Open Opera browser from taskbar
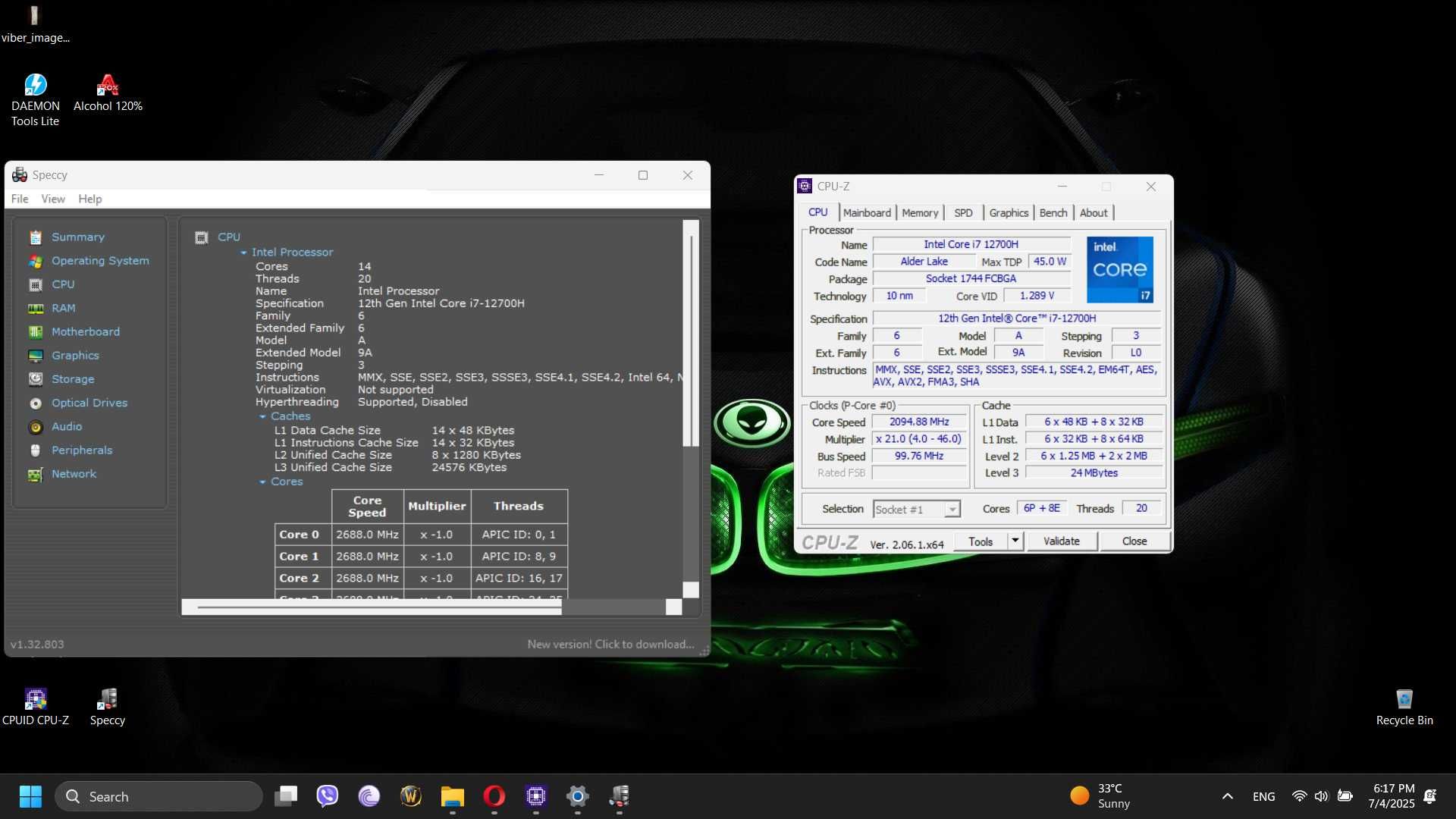The image size is (1456, 819). 494,796
